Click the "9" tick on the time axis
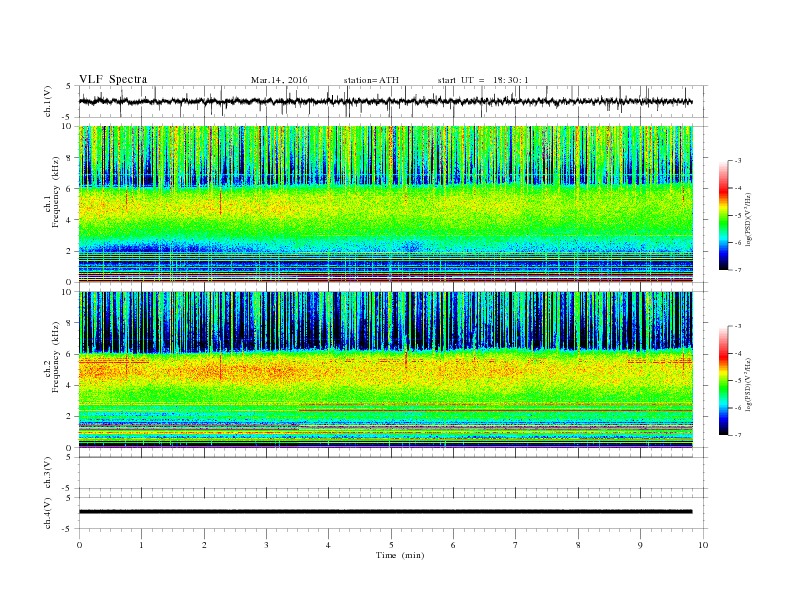 click(640, 545)
